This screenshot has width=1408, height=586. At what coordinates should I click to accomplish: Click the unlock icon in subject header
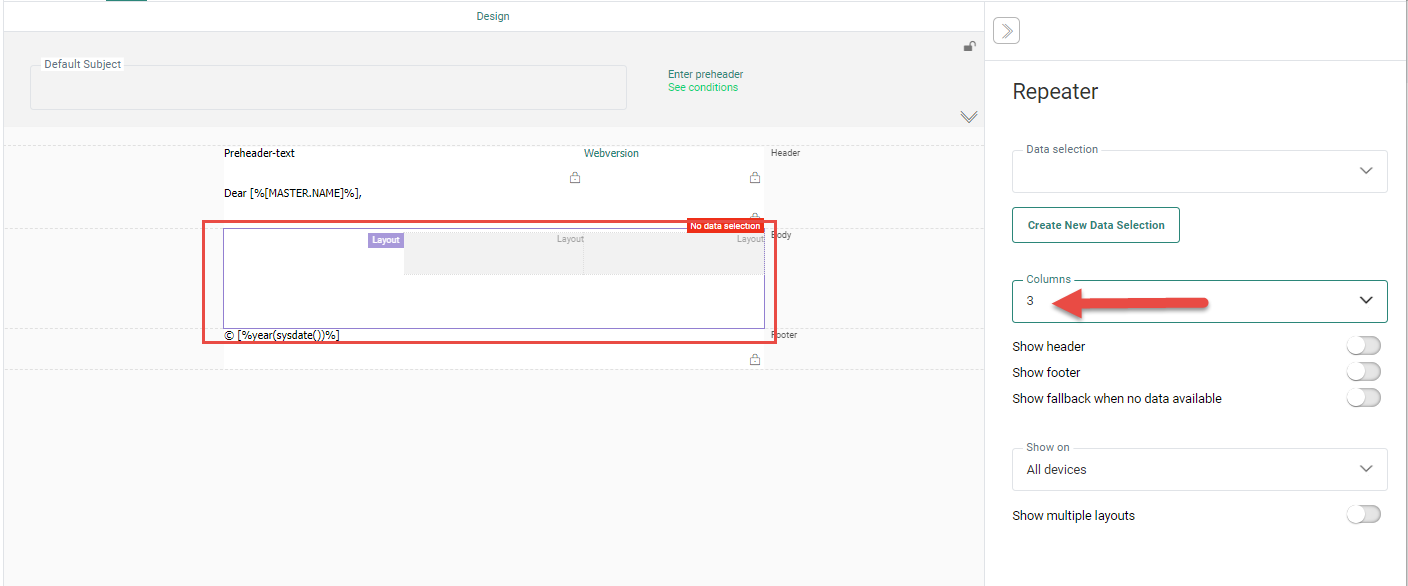click(x=969, y=46)
